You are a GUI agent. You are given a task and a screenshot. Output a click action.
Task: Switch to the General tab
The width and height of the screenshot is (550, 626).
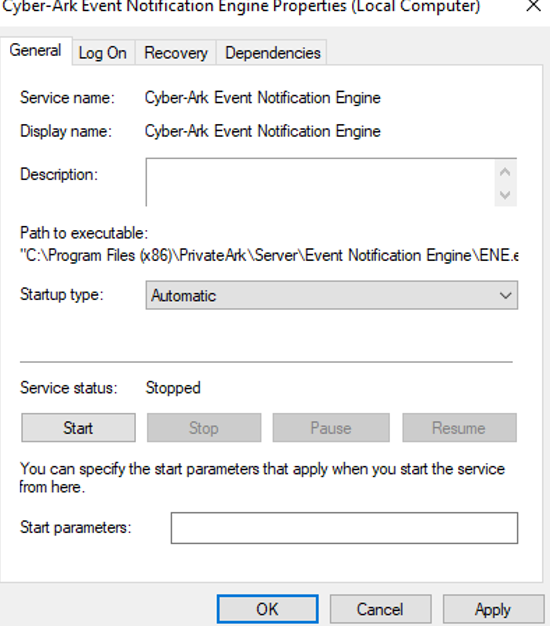click(x=36, y=51)
